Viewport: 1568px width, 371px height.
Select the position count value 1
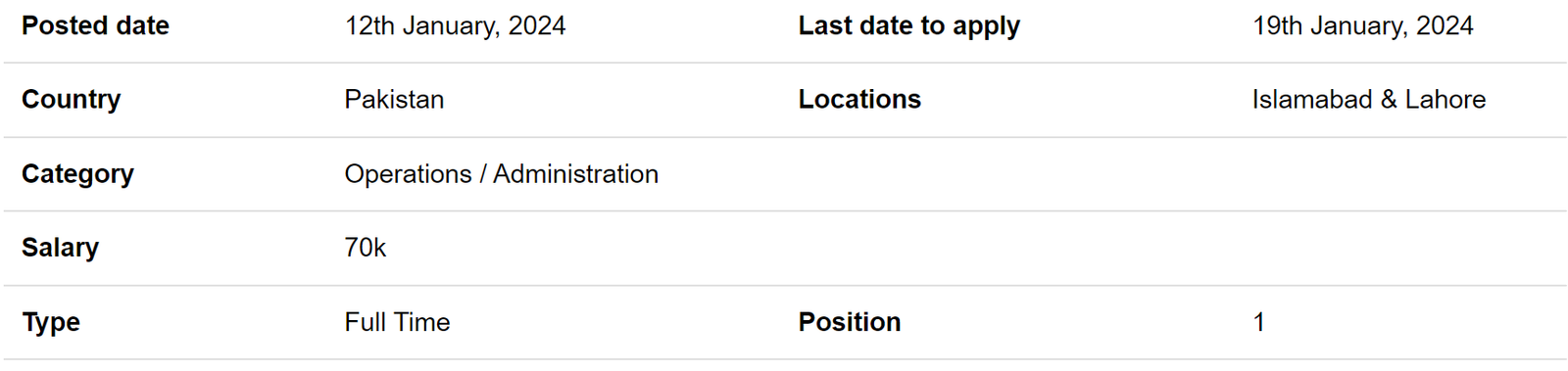[1258, 322]
